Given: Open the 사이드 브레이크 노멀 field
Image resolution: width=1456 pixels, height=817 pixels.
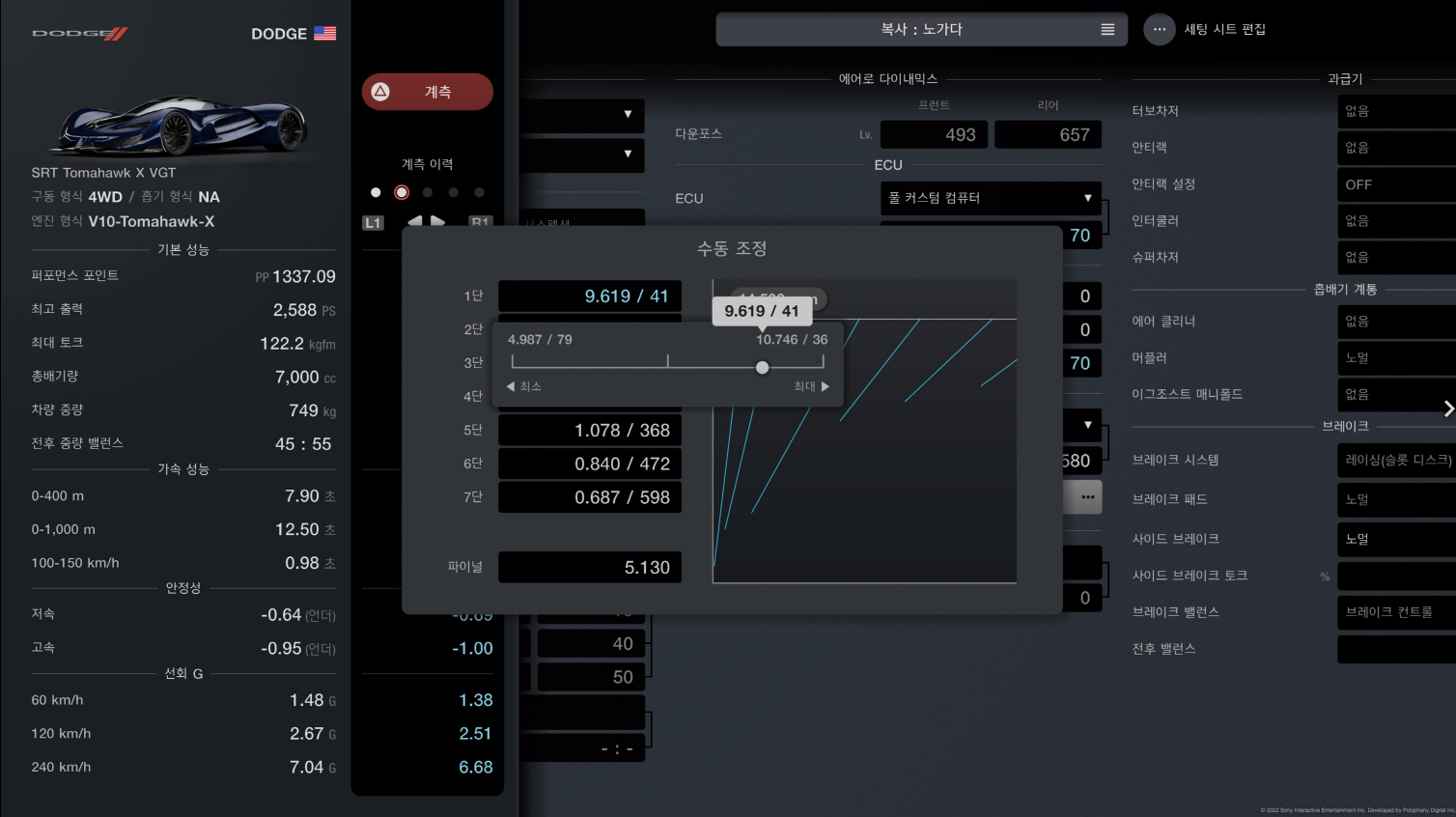Looking at the screenshot, I should (1396, 539).
